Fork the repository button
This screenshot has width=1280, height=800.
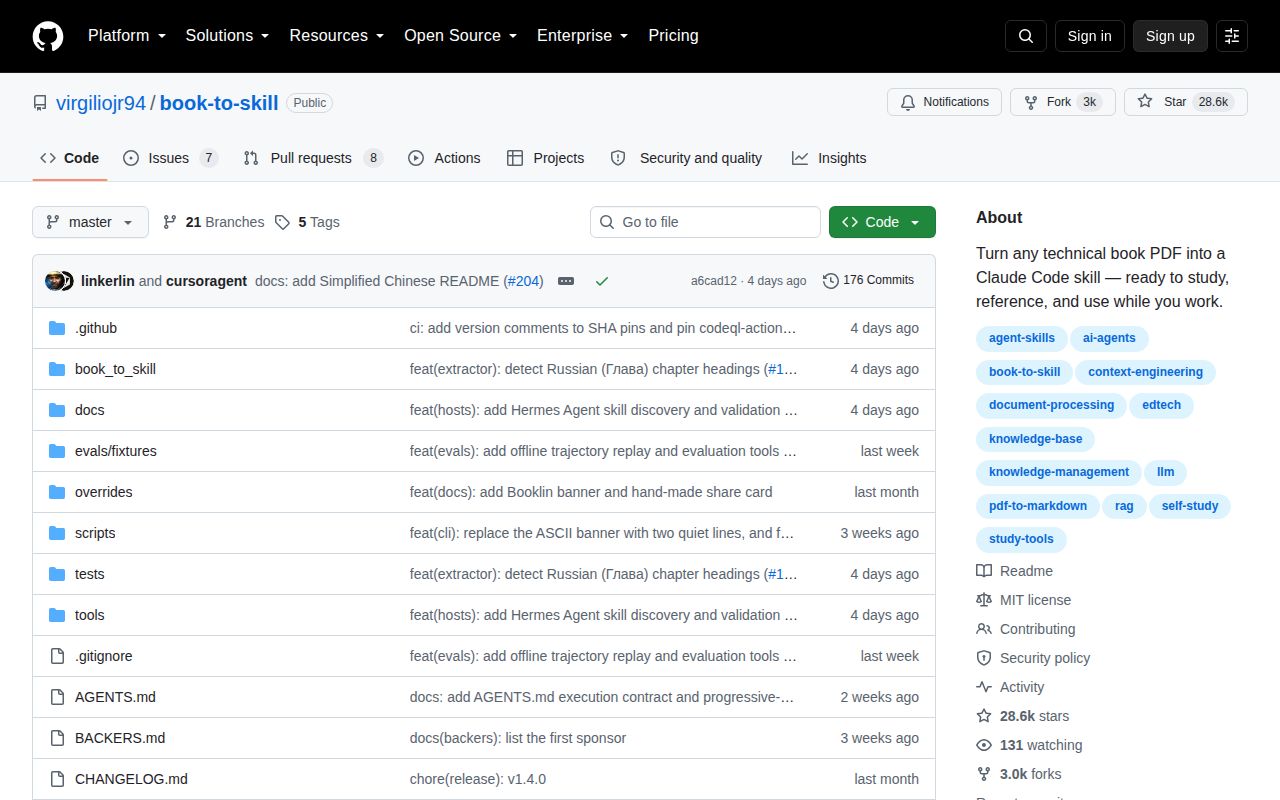pos(1062,102)
